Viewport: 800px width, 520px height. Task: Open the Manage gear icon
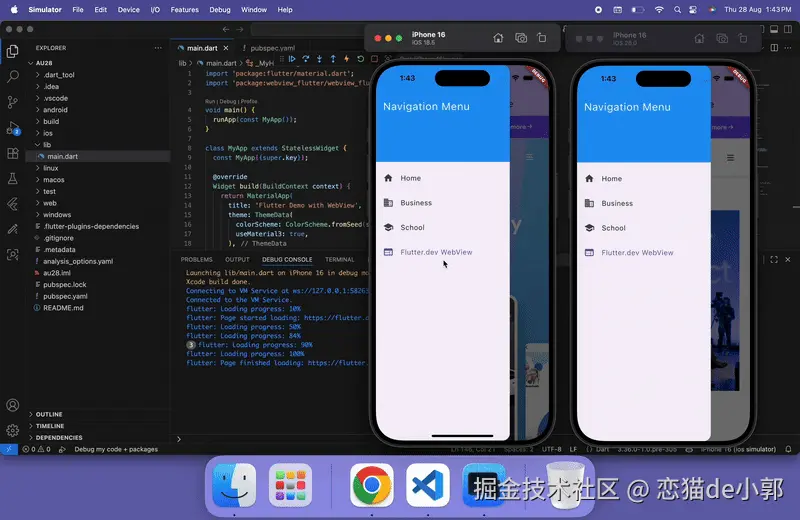pyautogui.click(x=13, y=430)
